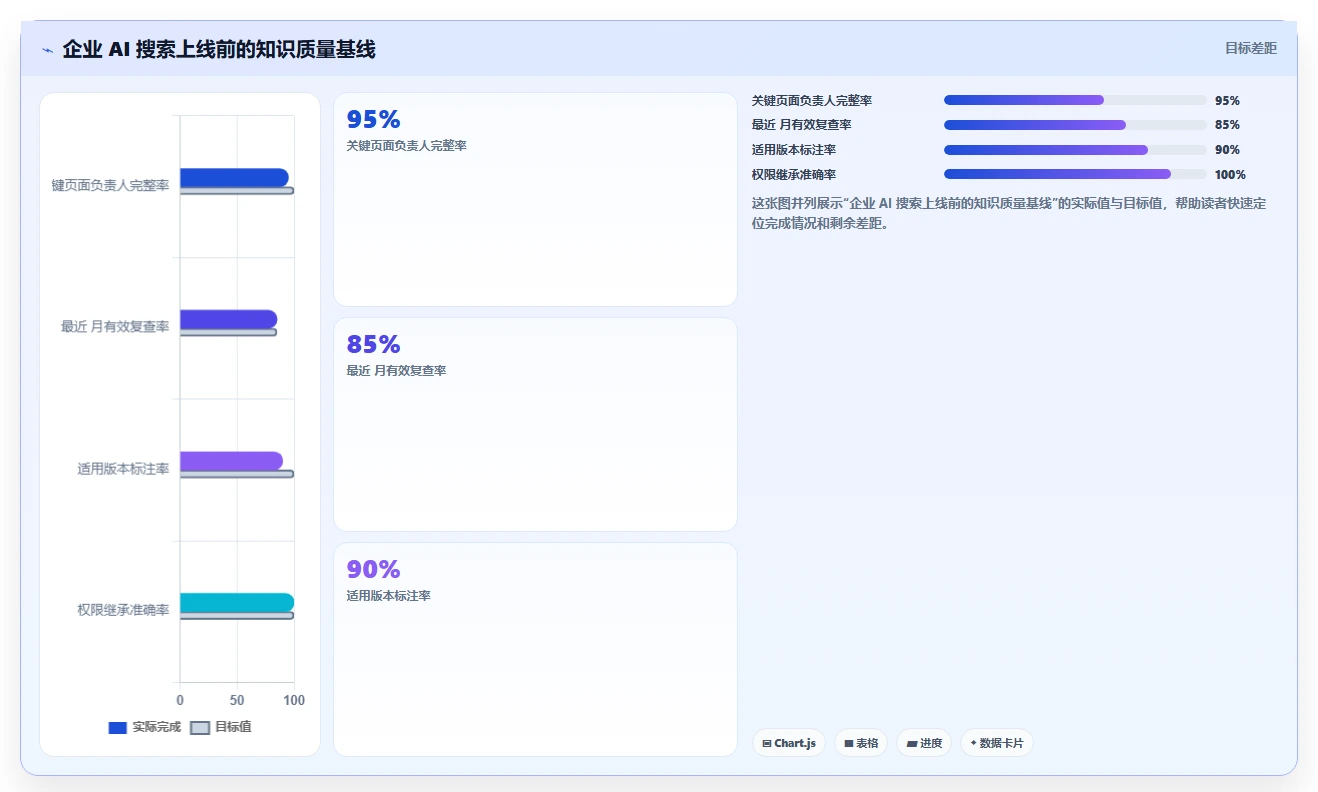Click the 数据卡片 tag chip
1318x792 pixels.
point(997,743)
